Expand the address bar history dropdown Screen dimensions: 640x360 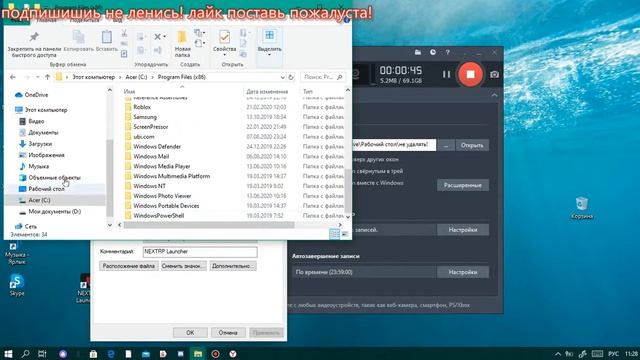[282, 77]
